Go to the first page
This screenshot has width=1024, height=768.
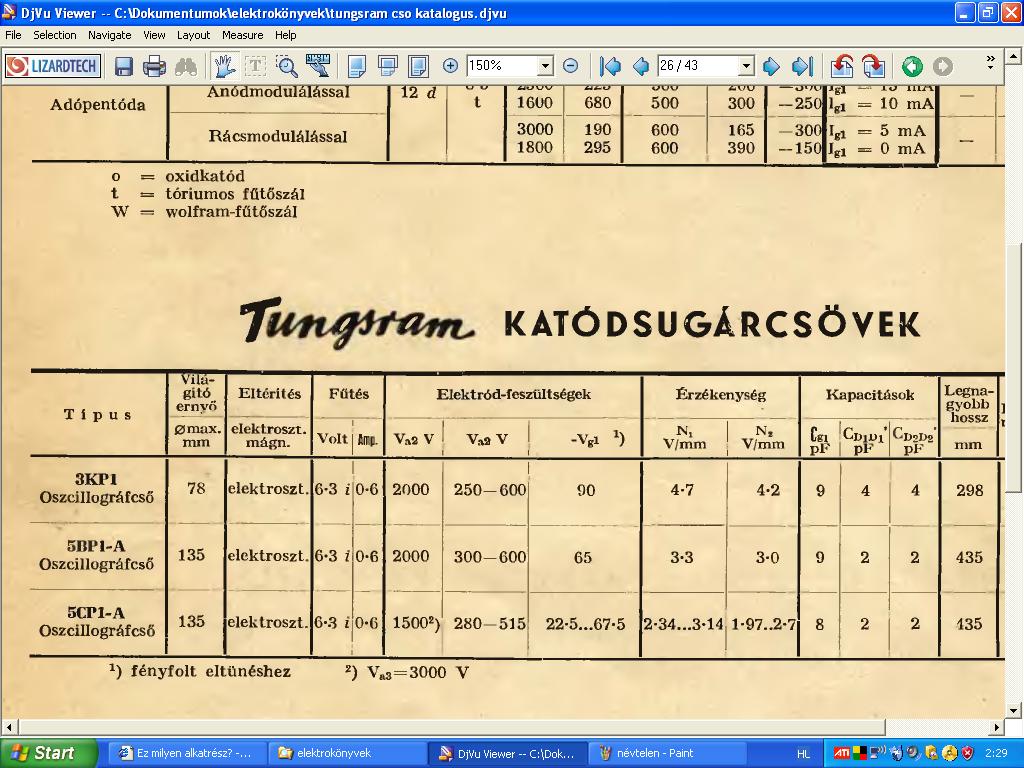pyautogui.click(x=610, y=66)
